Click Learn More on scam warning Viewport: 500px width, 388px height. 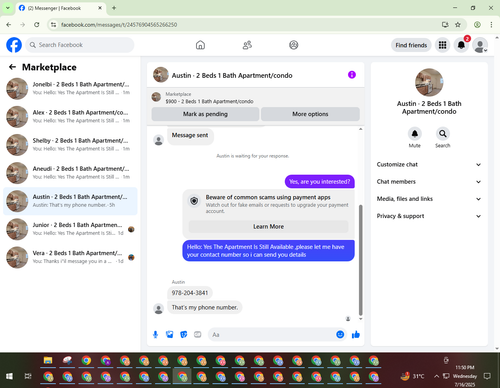point(268,227)
